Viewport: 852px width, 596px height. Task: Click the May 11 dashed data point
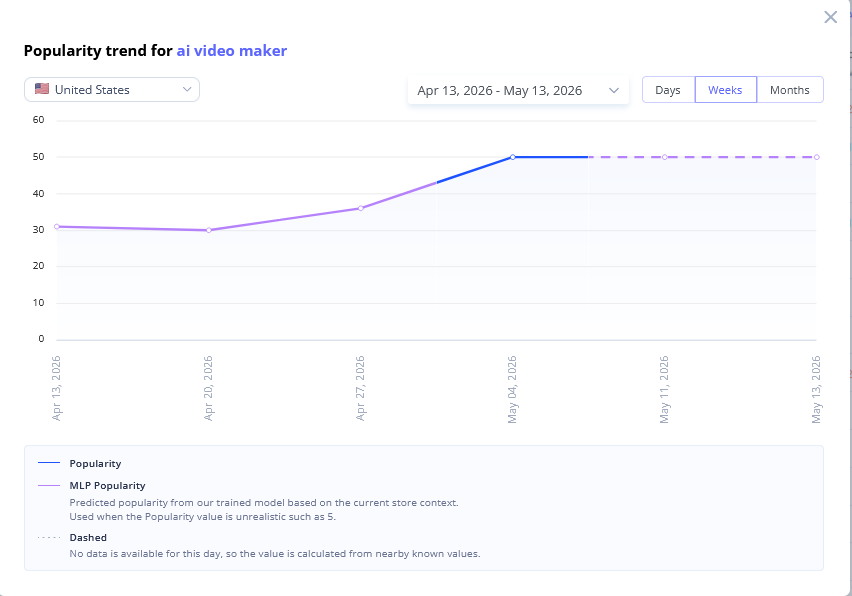(665, 157)
